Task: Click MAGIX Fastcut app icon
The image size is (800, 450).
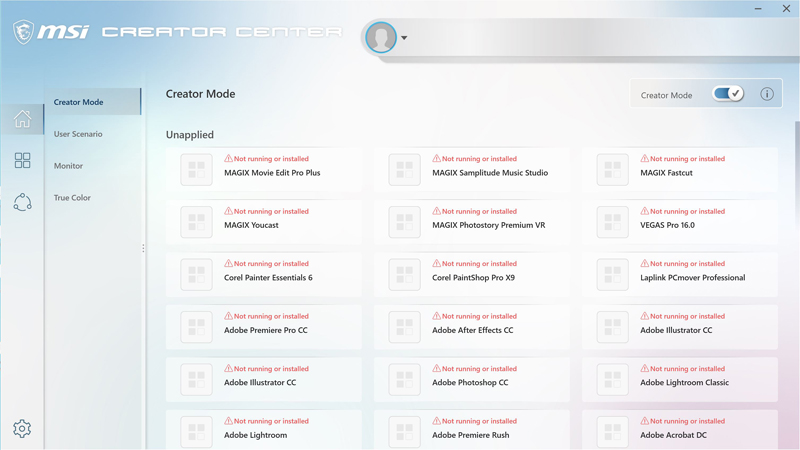Action: (613, 169)
